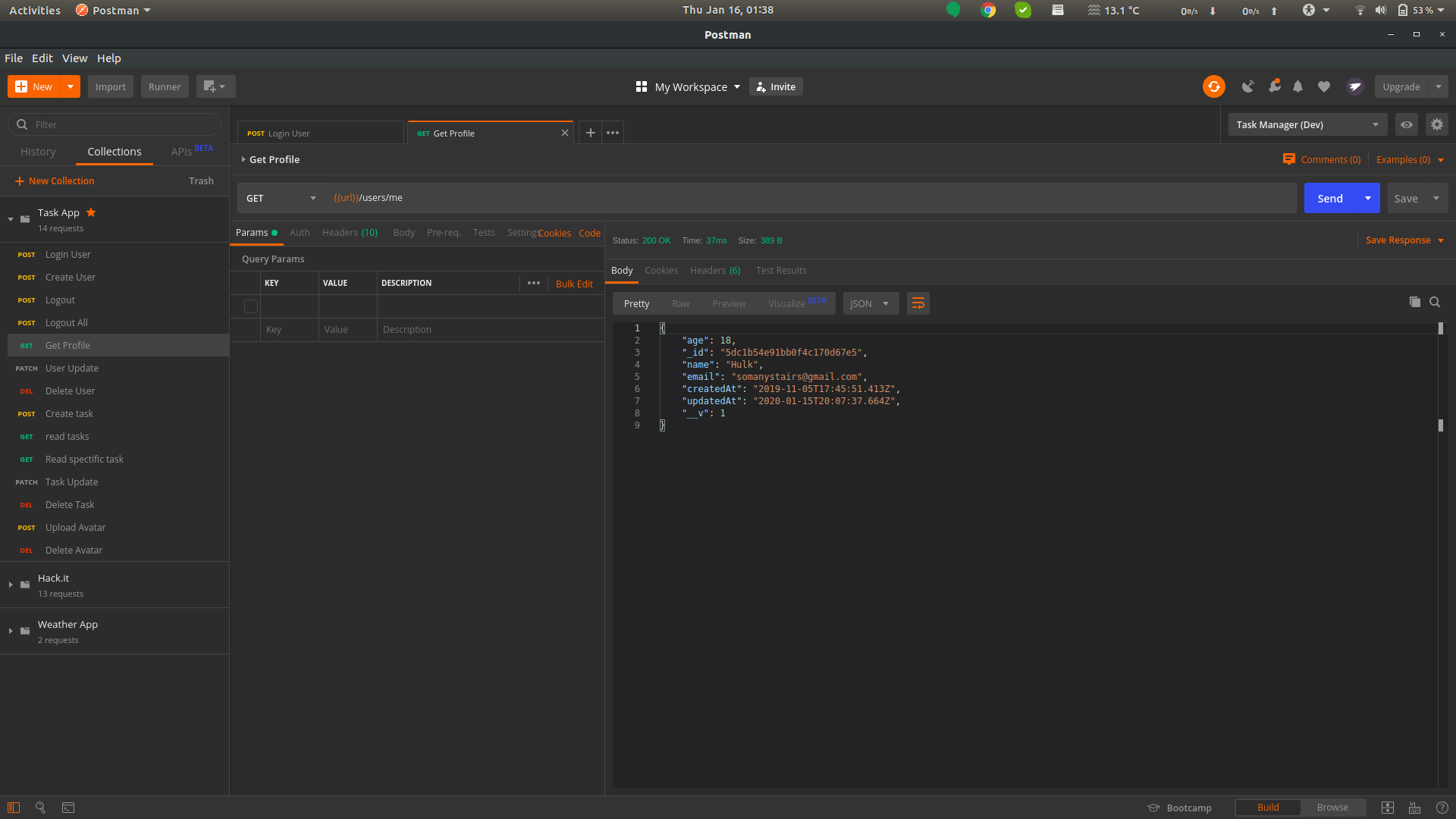The image size is (1456, 819).
Task: Click the Send button
Action: pos(1329,198)
